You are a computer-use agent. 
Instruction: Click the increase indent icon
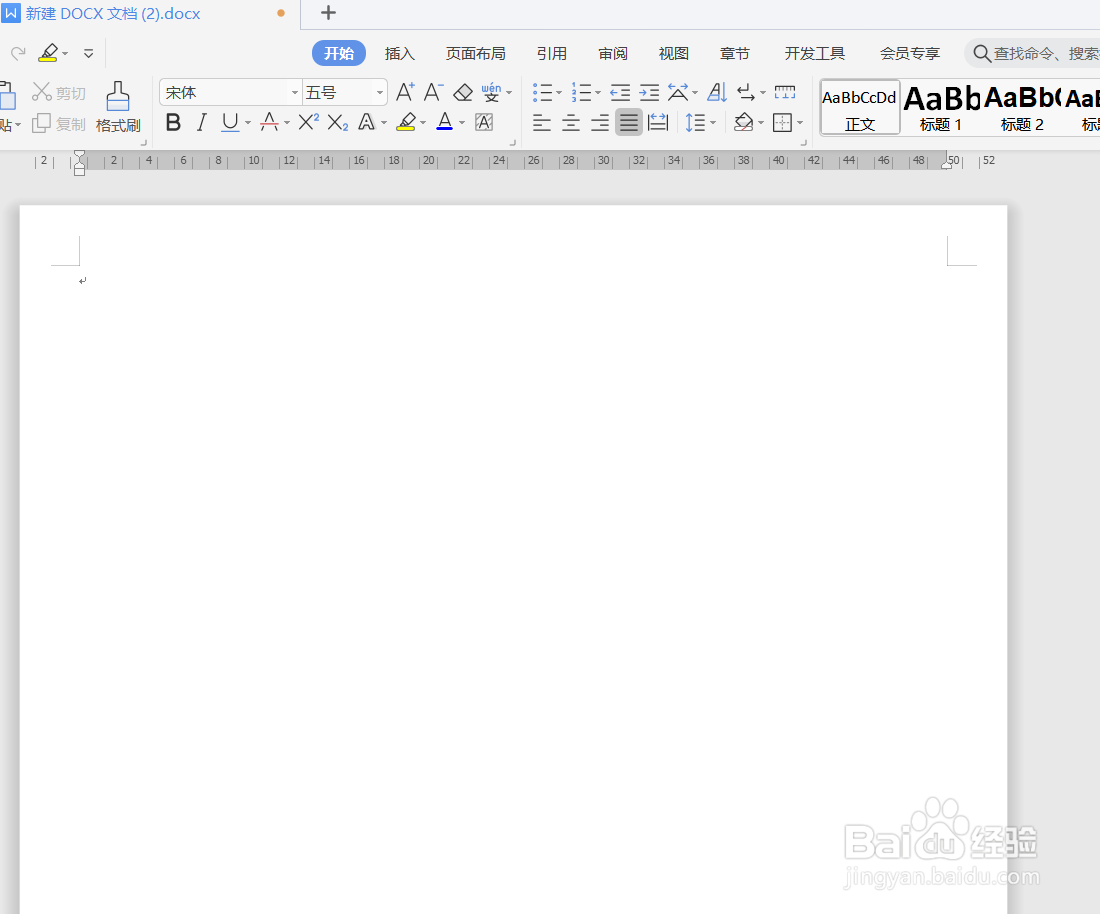coord(649,92)
